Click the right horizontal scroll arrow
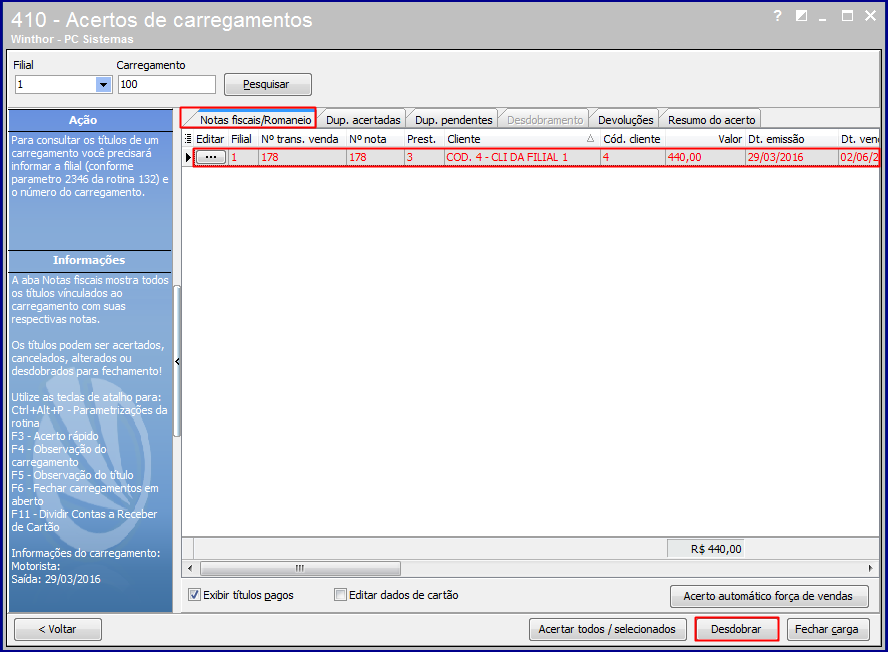This screenshot has height=652, width=888. 870,568
